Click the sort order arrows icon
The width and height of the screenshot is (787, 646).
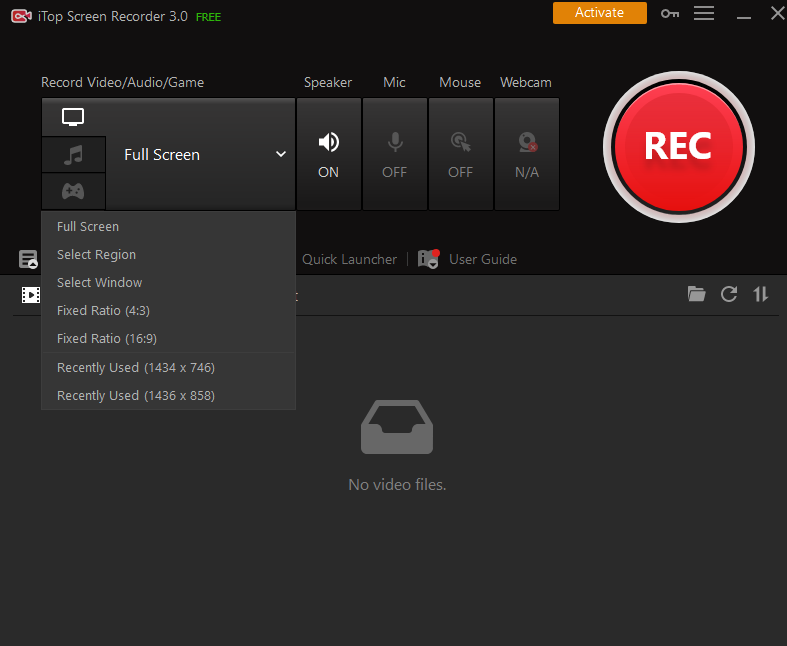tap(761, 294)
